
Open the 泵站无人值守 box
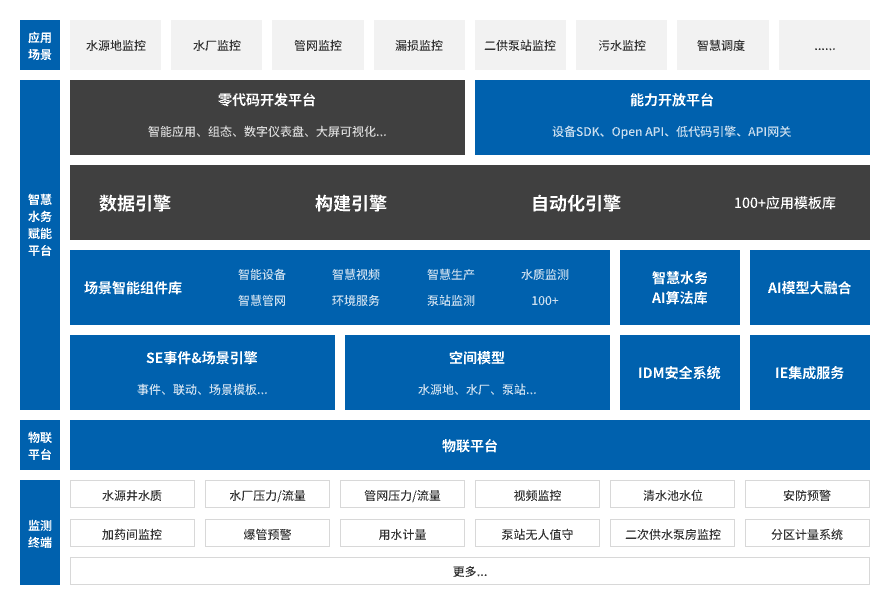coord(537,533)
